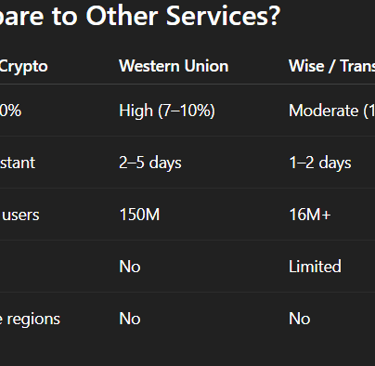Image resolution: width=375 pixels, height=366 pixels.
Task: Click Wise's No in the regions row
Action: 299,319
